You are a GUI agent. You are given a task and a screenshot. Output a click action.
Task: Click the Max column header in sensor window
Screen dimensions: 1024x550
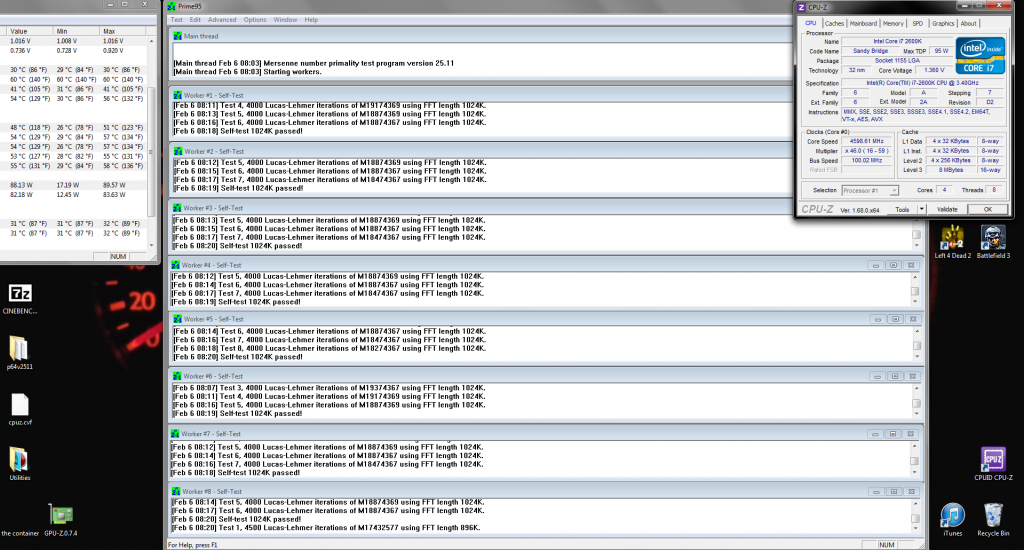click(122, 31)
